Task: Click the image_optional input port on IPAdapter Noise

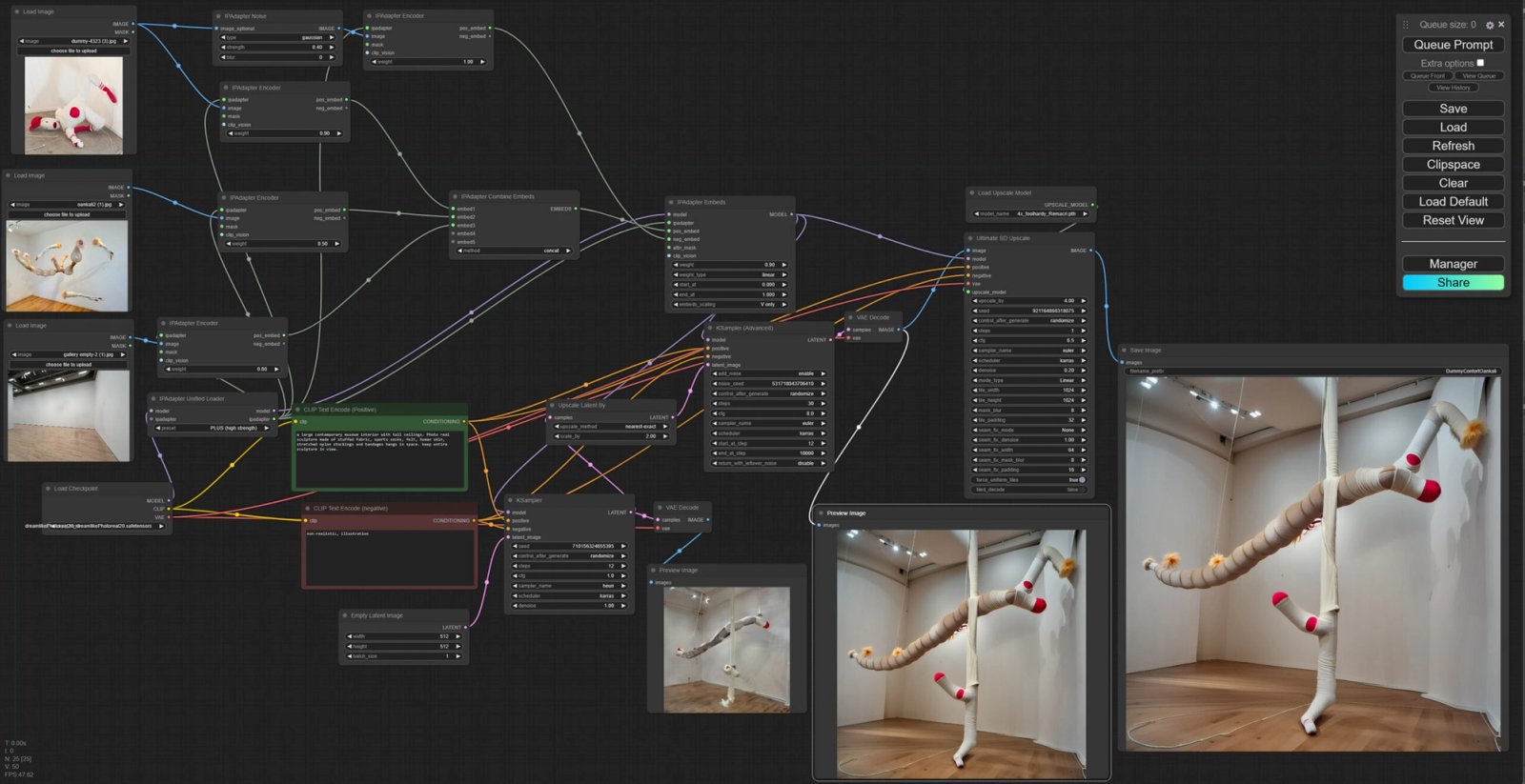Action: coord(215,29)
